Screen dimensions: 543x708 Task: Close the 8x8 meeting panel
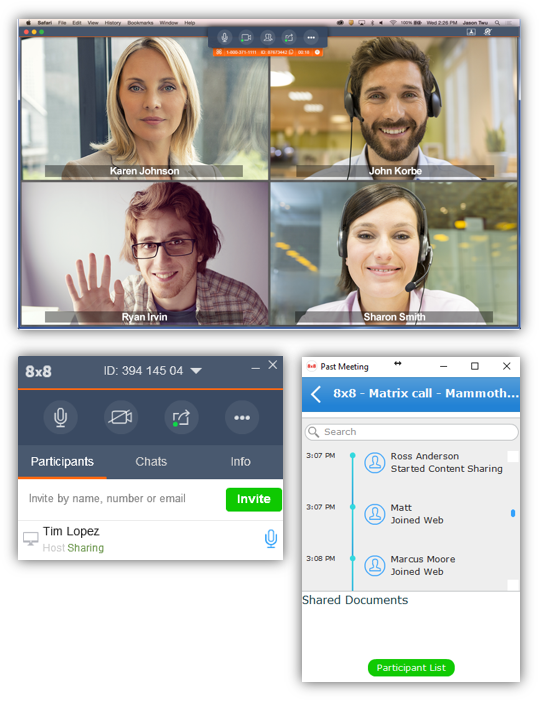(x=273, y=365)
